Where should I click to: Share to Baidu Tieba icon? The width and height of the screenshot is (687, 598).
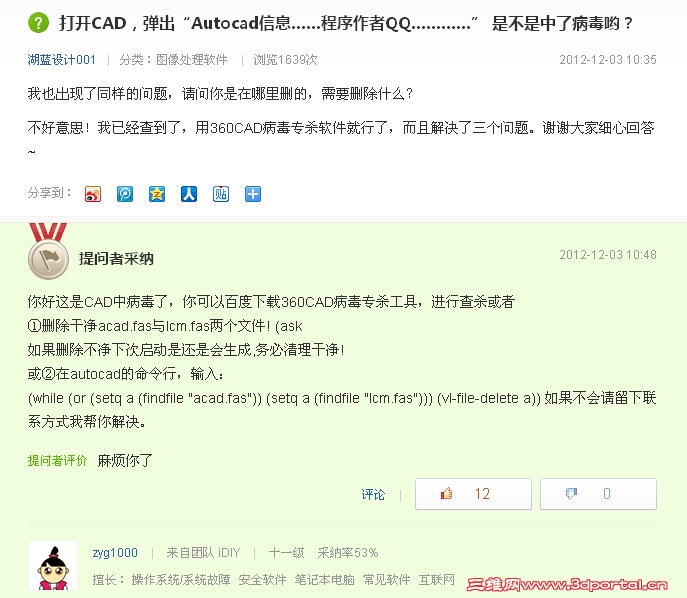(x=221, y=194)
